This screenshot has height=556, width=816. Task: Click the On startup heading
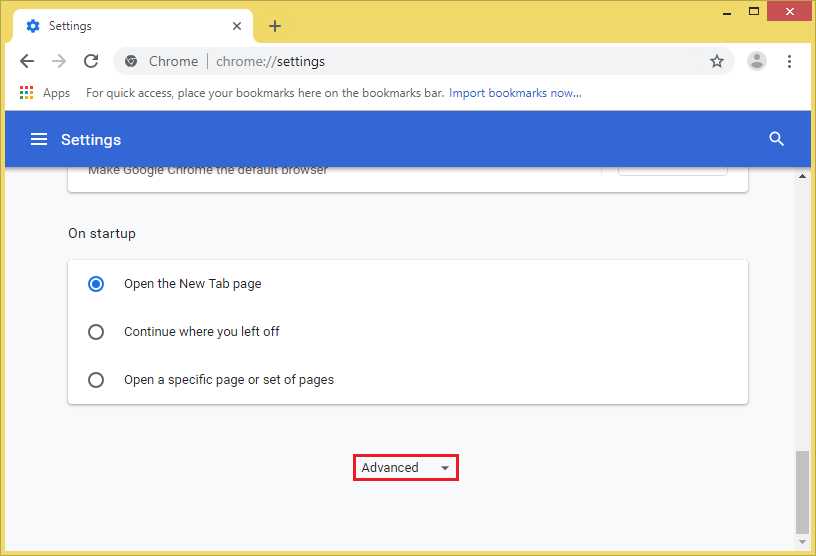coord(102,233)
